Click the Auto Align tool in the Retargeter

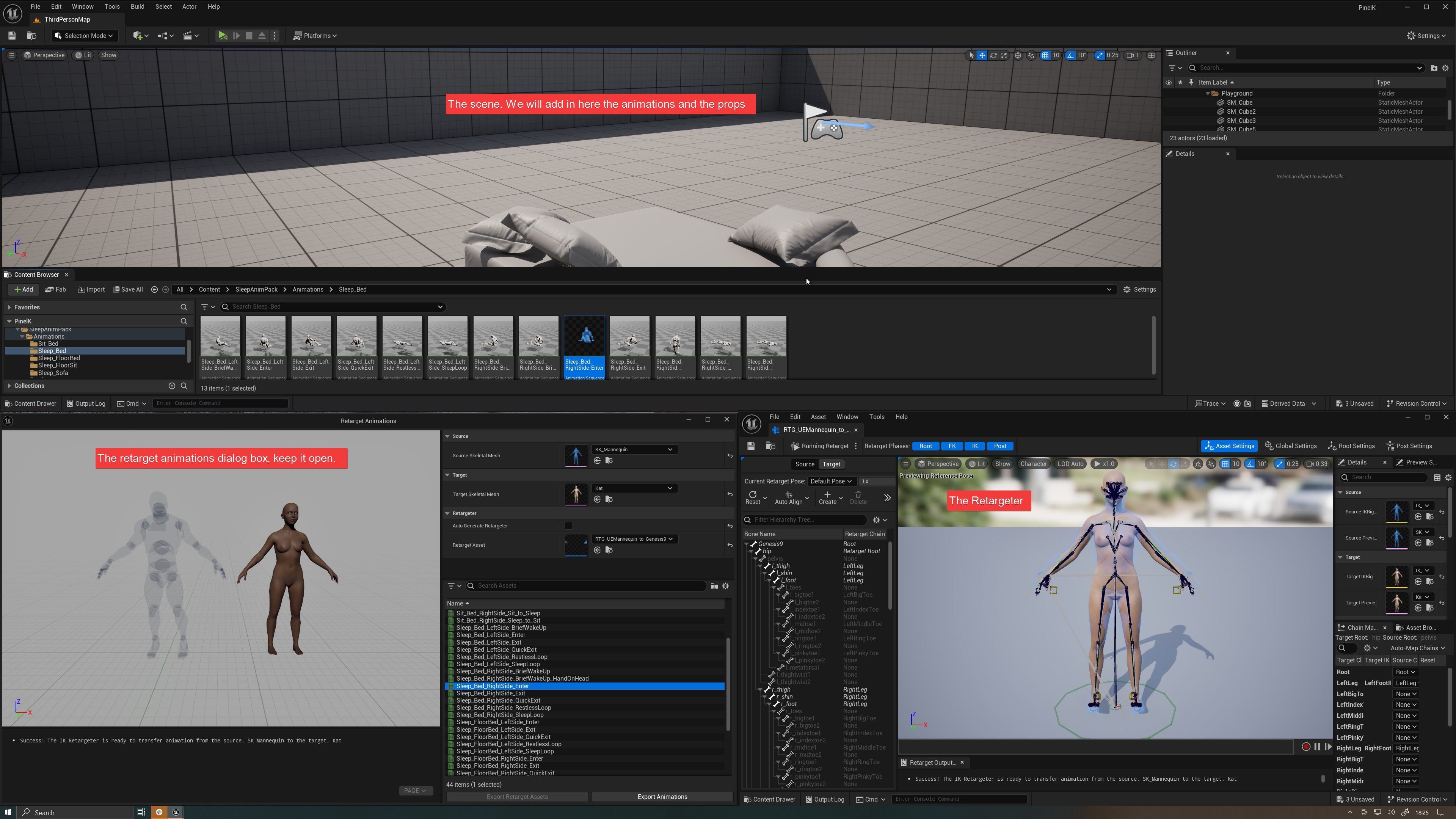789,497
